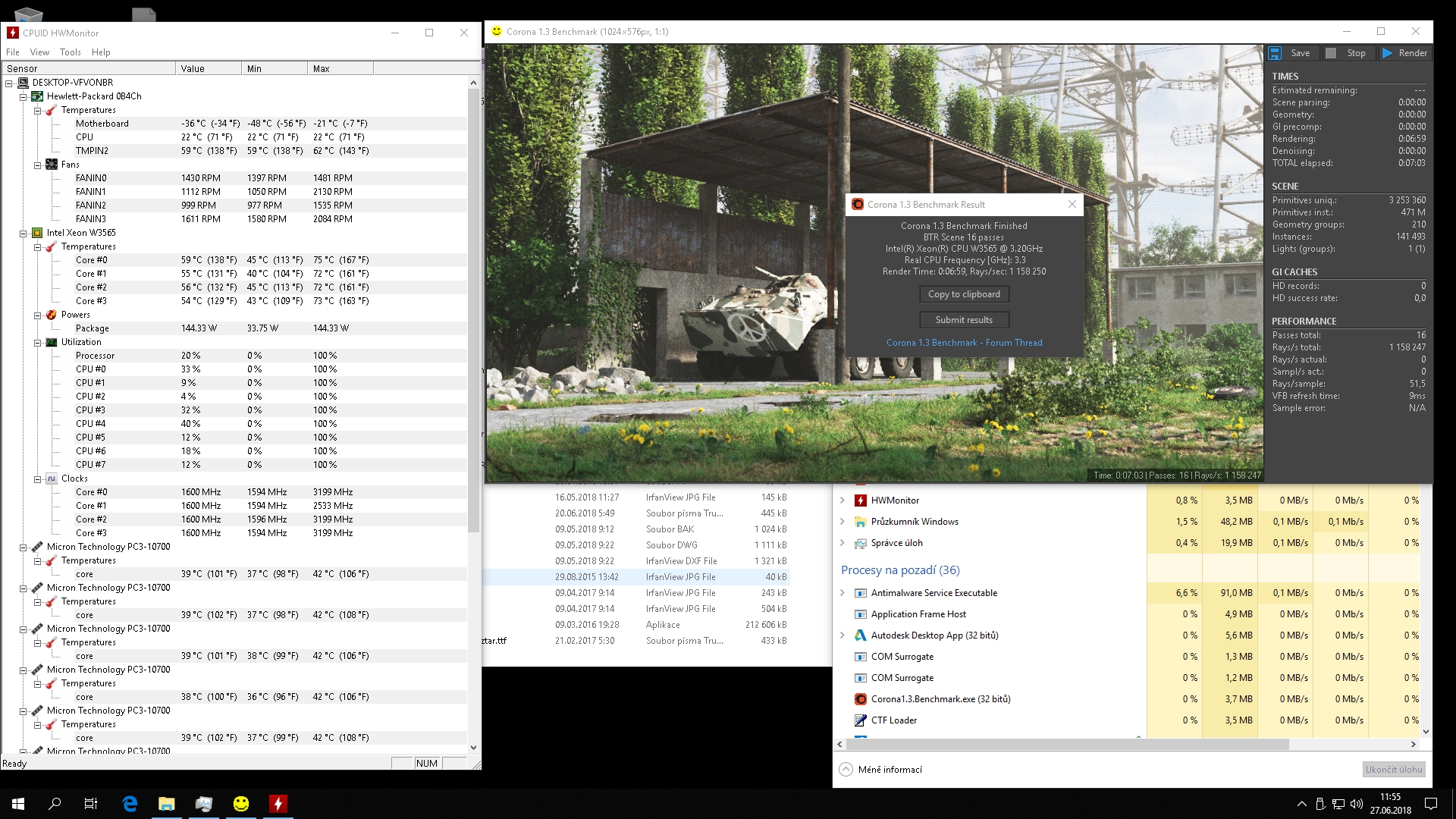Collapse the Hewlett-Packard 0B4Ch node
Viewport: 1456px width, 819px height.
coord(23,96)
